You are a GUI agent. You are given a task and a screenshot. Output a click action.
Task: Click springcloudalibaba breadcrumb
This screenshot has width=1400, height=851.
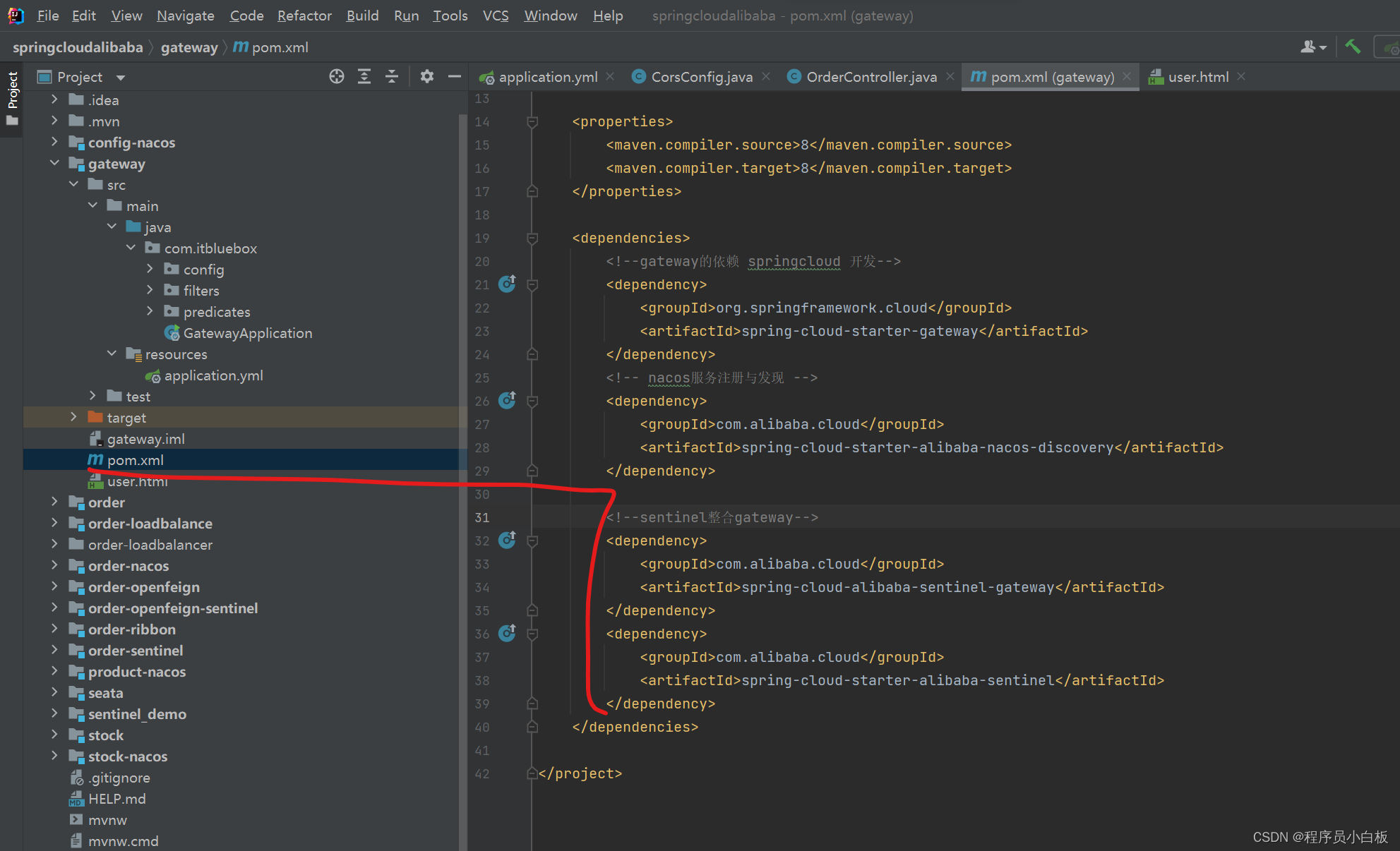tap(78, 47)
